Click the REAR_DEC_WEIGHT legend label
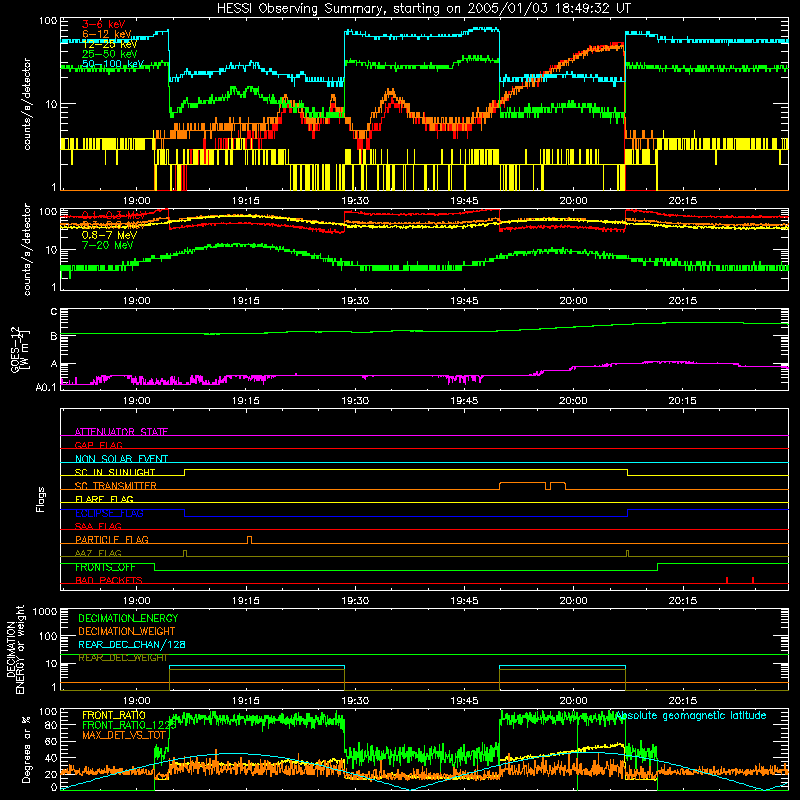Screen dimensions: 800x800 point(122,658)
